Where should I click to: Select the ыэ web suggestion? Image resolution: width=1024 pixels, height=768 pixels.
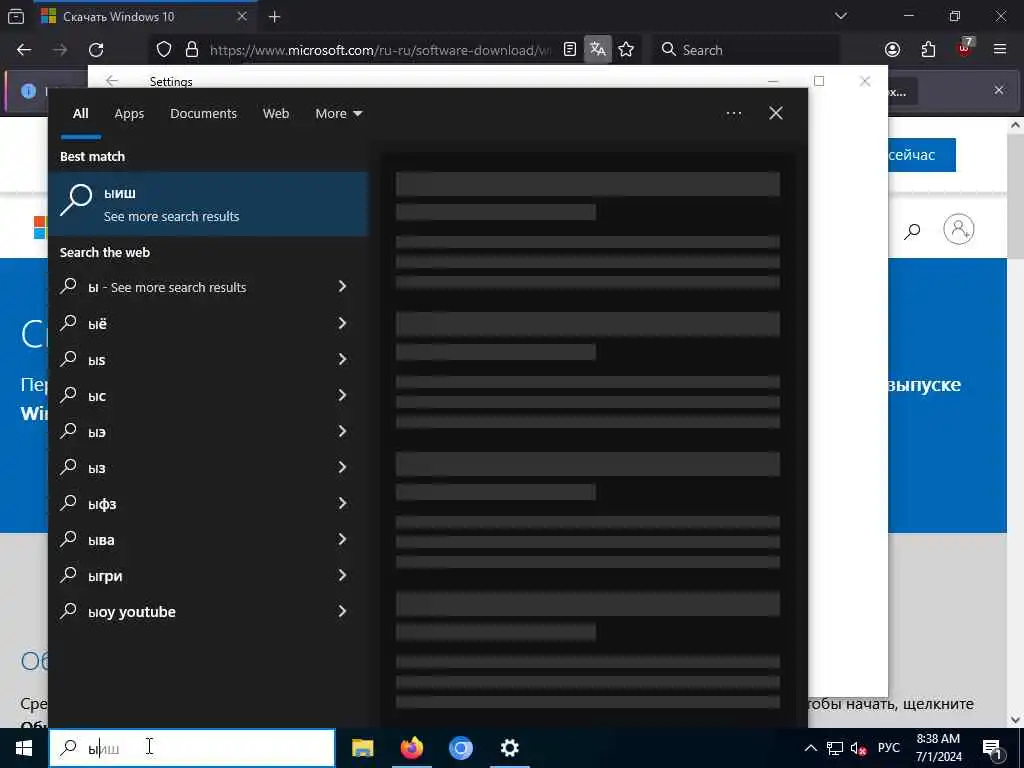(208, 431)
